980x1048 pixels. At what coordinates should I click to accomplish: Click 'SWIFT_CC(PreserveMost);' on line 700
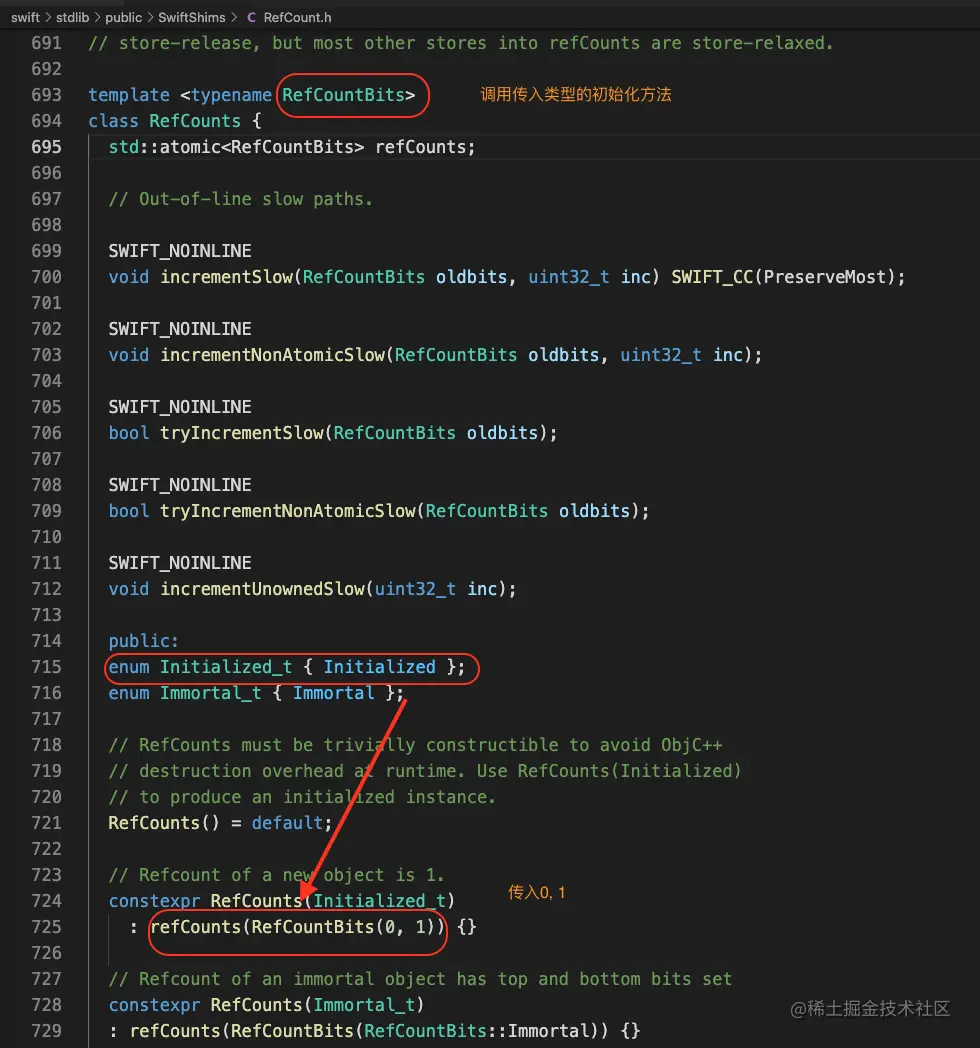coord(788,277)
